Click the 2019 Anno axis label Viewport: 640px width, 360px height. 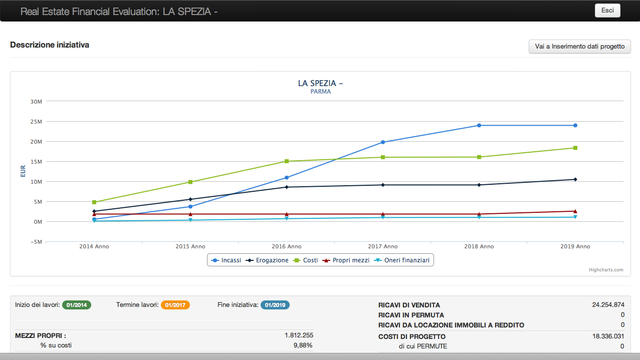(x=575, y=247)
